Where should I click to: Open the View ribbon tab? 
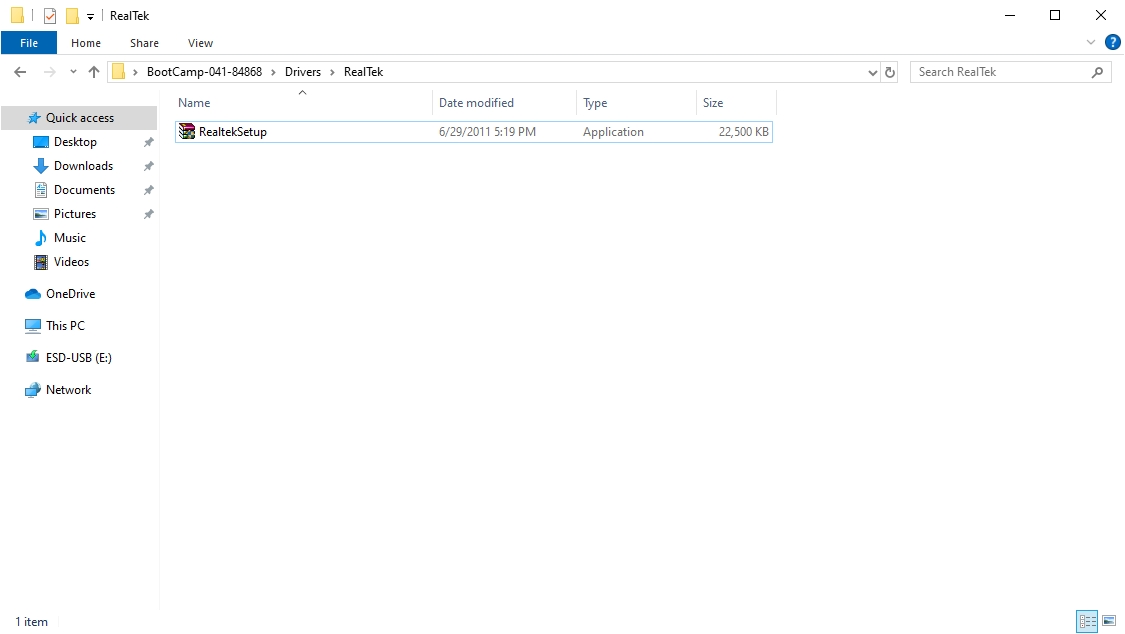point(200,43)
